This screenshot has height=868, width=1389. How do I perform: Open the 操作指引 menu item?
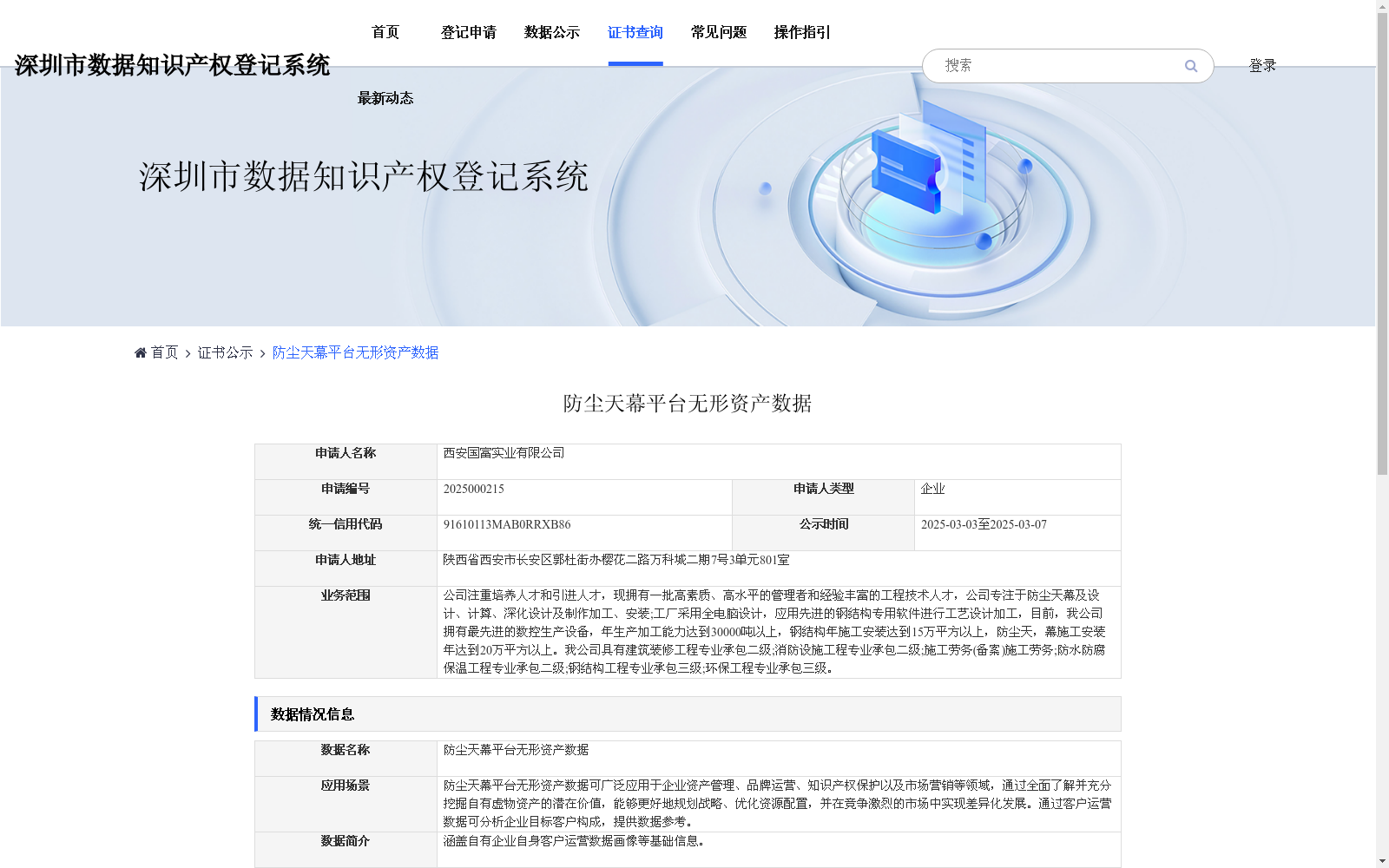pyautogui.click(x=802, y=32)
